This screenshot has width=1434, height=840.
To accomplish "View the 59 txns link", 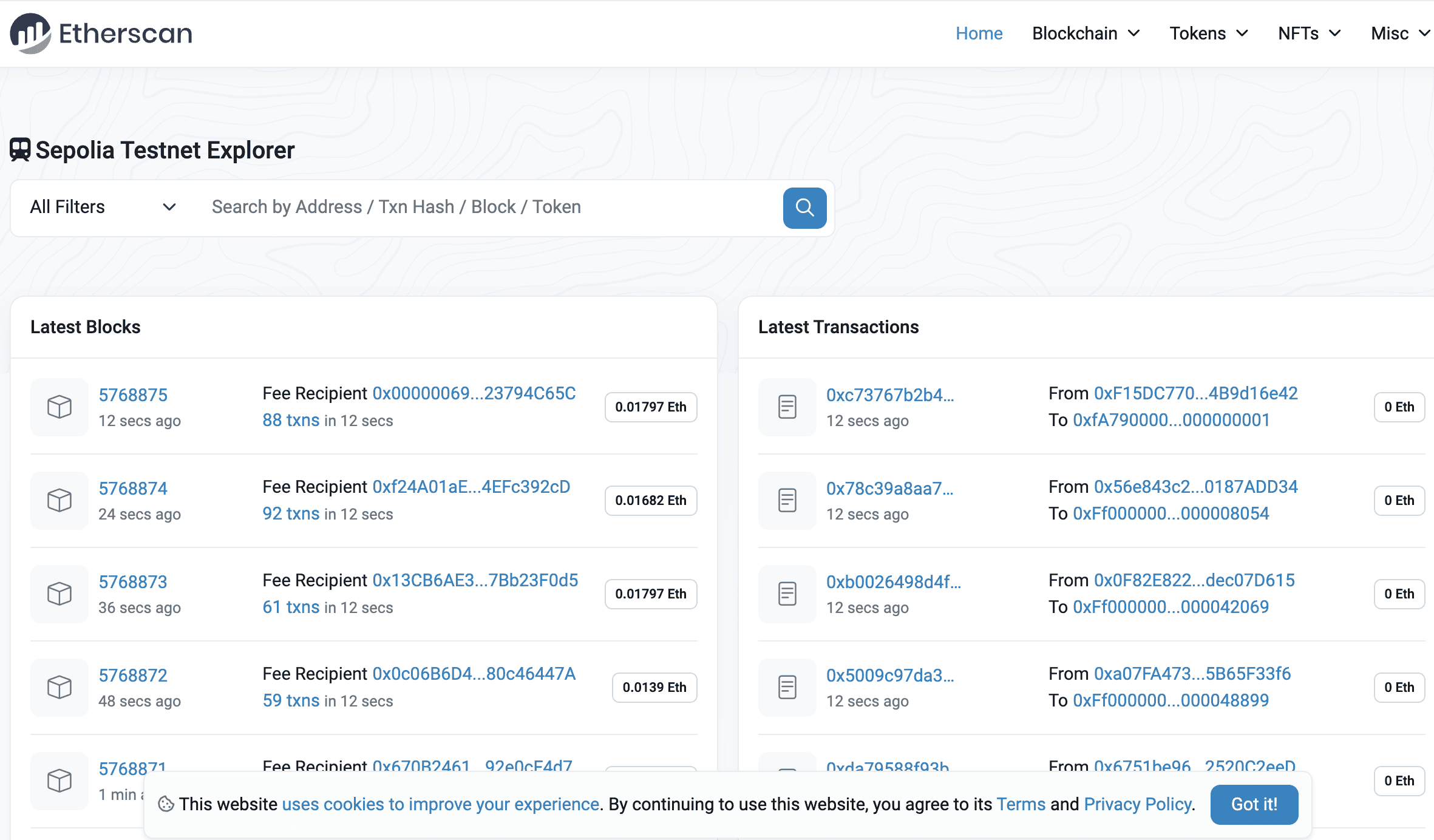I will [291, 700].
